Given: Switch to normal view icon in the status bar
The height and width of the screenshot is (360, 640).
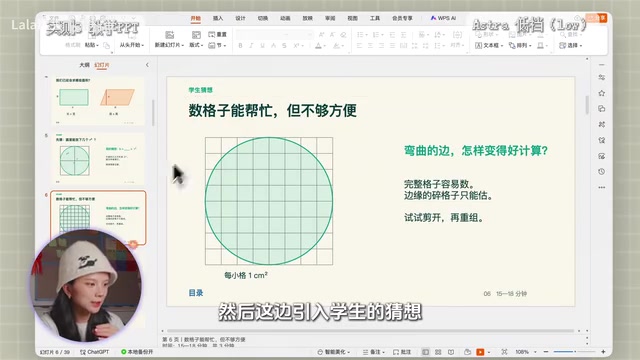Looking at the screenshot, I should tap(425, 352).
